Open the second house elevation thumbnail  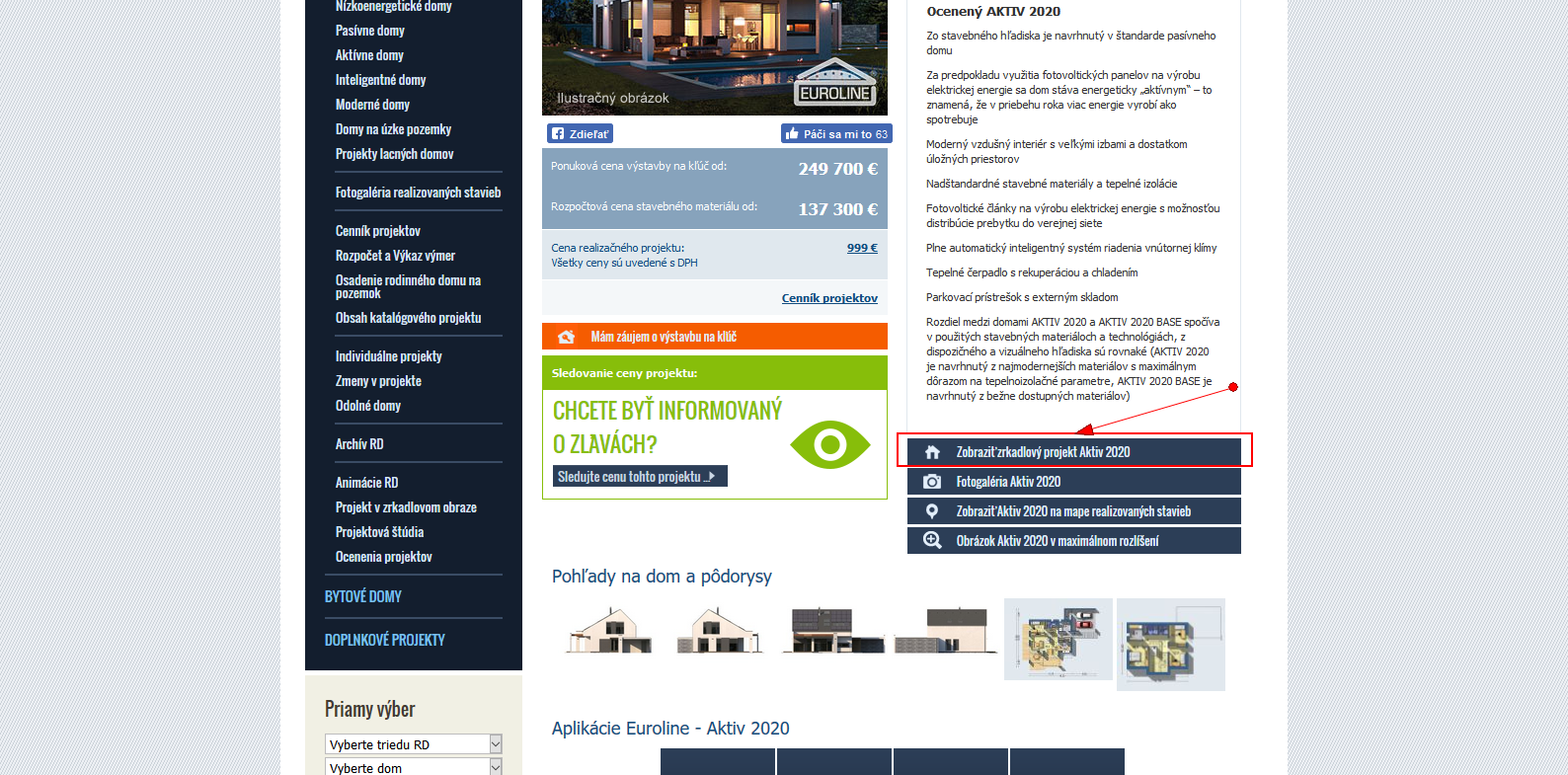721,632
